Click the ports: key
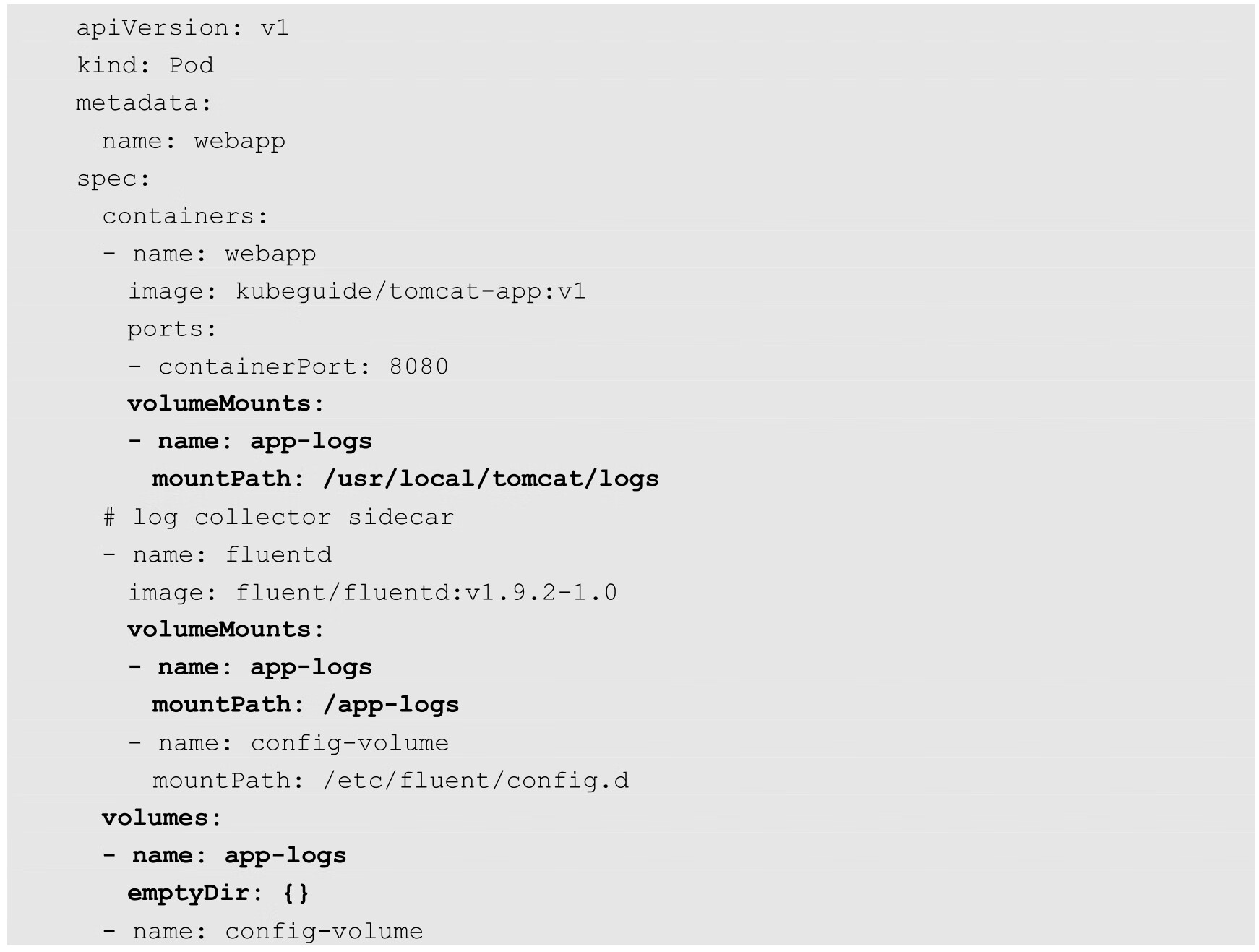The width and height of the screenshot is (1259, 952). pyautogui.click(x=172, y=329)
